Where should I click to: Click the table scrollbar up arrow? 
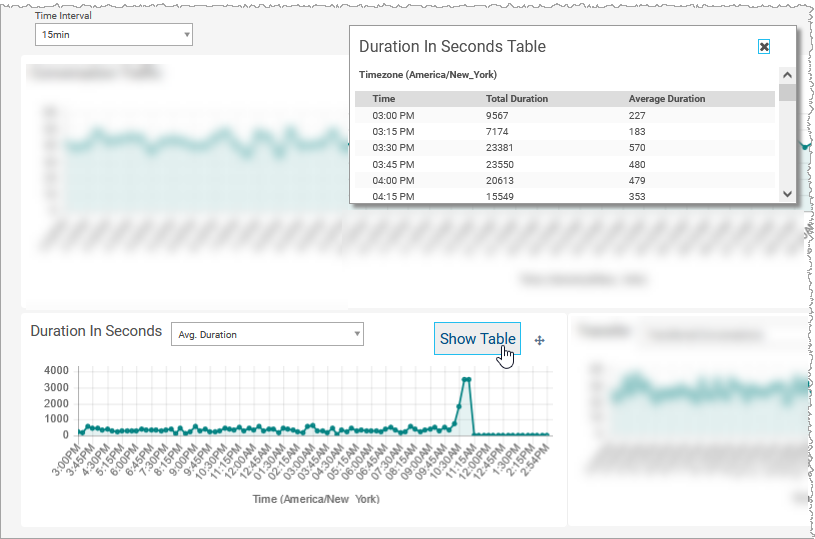tap(786, 76)
